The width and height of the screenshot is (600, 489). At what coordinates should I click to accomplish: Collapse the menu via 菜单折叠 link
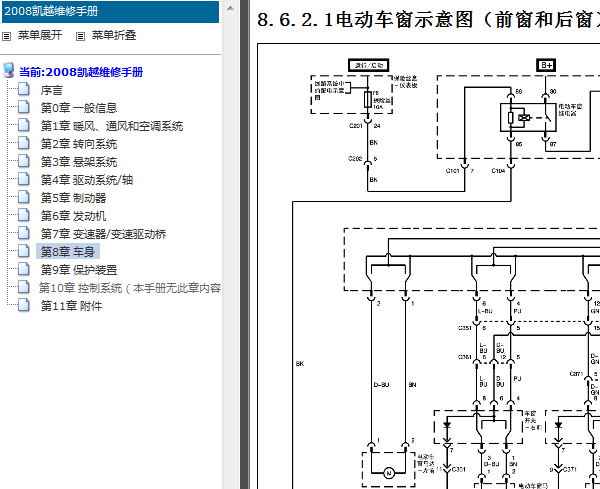click(x=114, y=35)
